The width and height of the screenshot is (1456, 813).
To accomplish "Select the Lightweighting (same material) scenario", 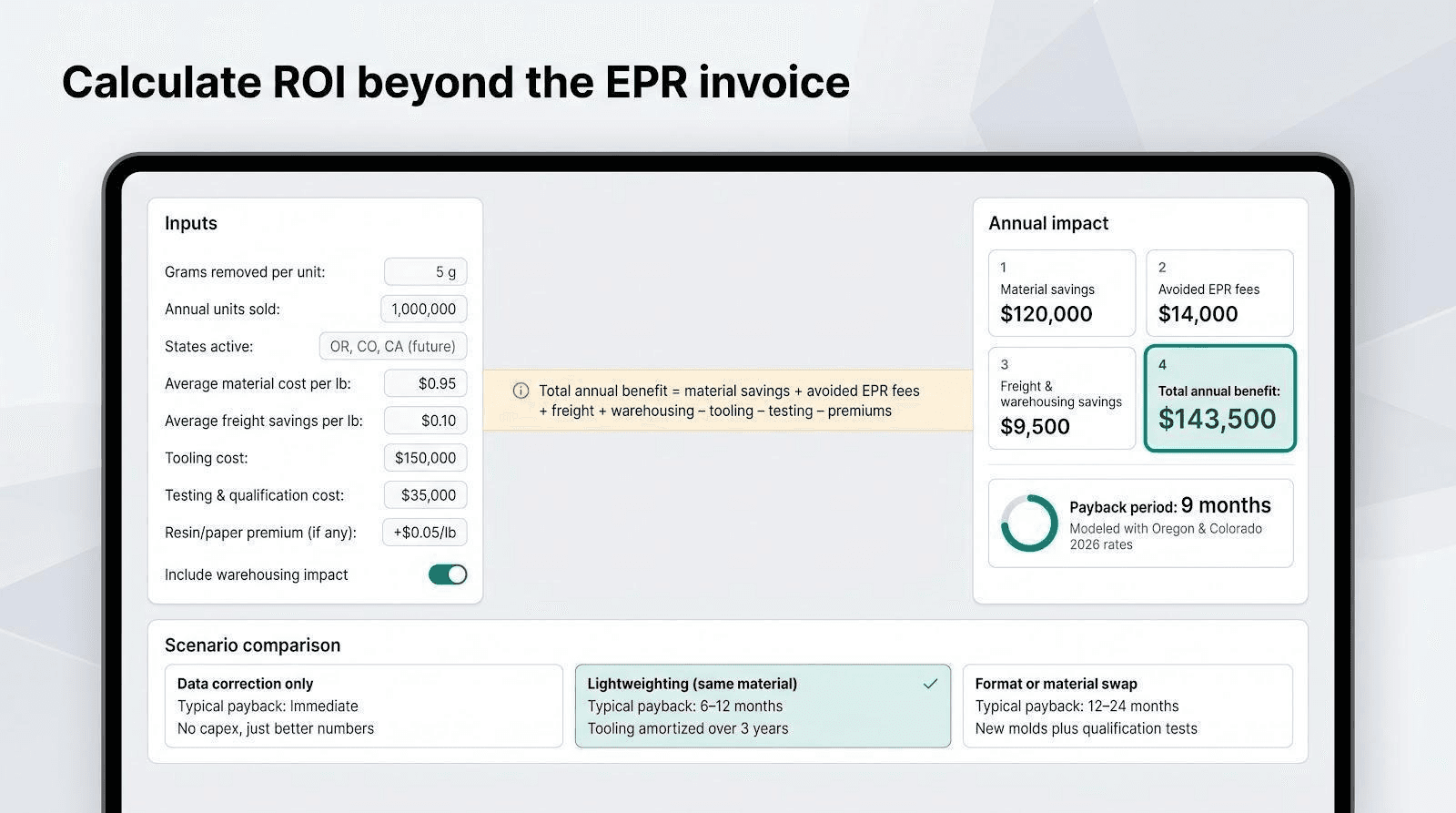I will [x=763, y=706].
